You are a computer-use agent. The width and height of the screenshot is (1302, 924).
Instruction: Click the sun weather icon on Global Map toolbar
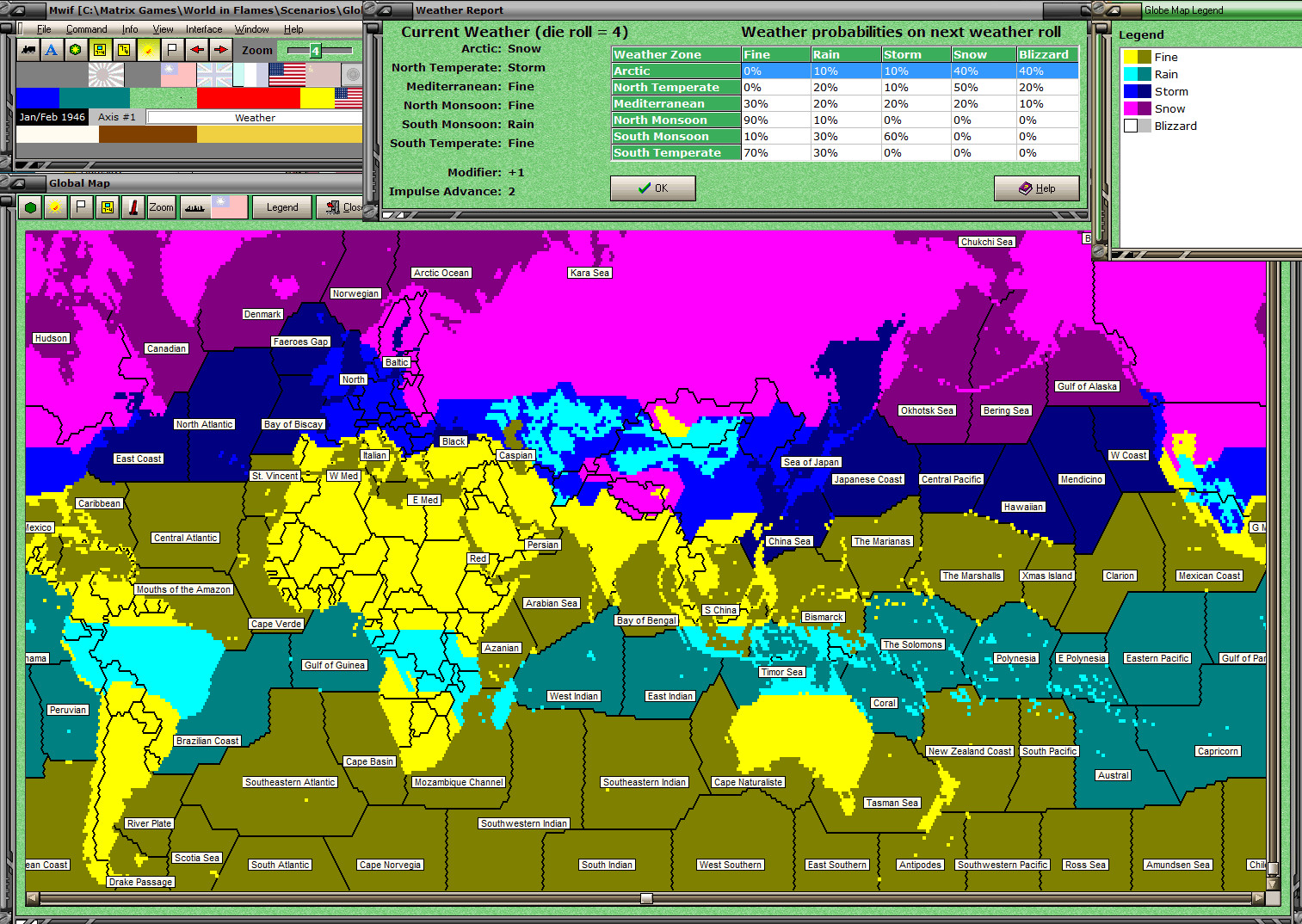click(x=55, y=207)
